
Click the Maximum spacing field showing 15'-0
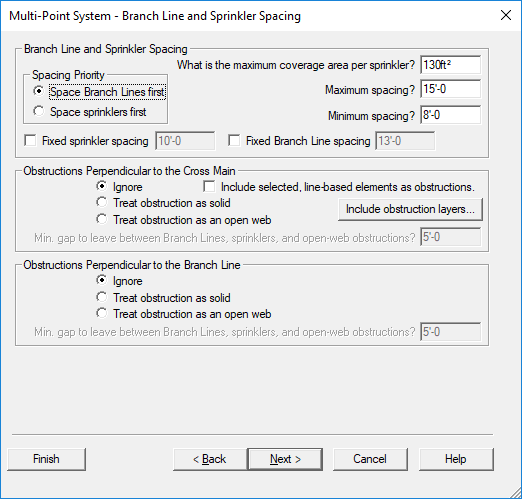[x=450, y=89]
